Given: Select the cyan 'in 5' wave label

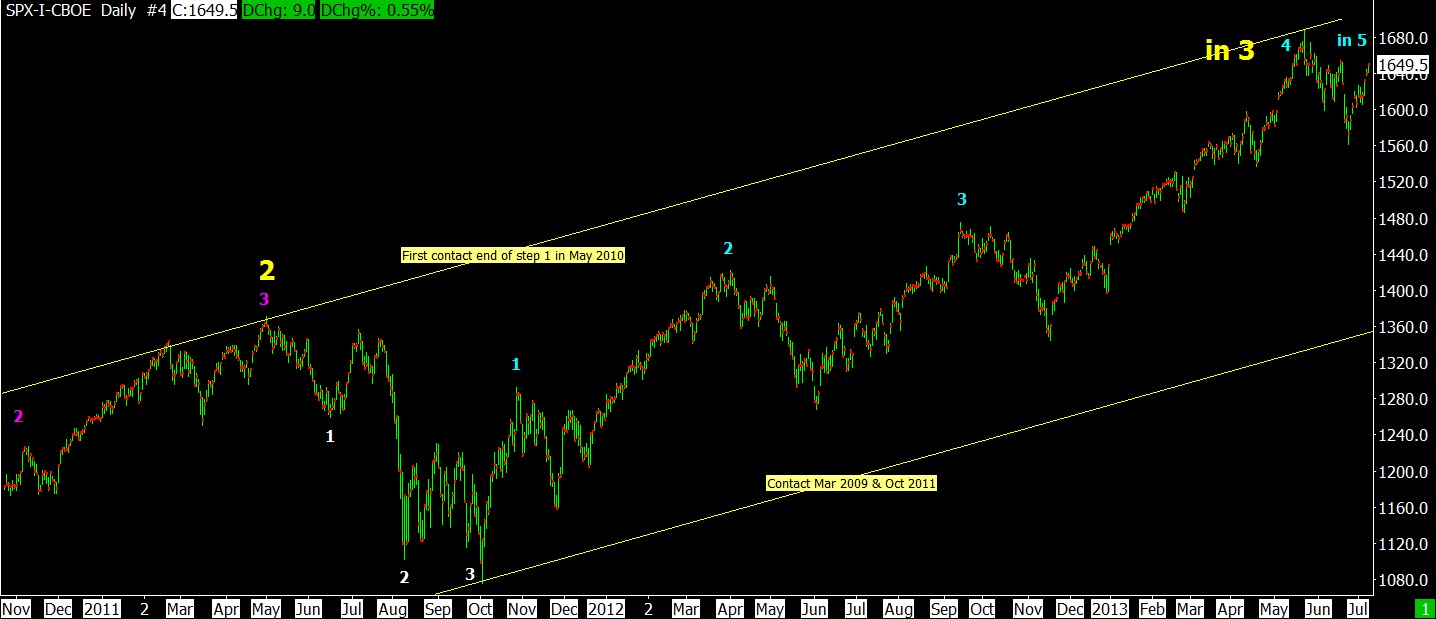Looking at the screenshot, I should tap(1351, 40).
